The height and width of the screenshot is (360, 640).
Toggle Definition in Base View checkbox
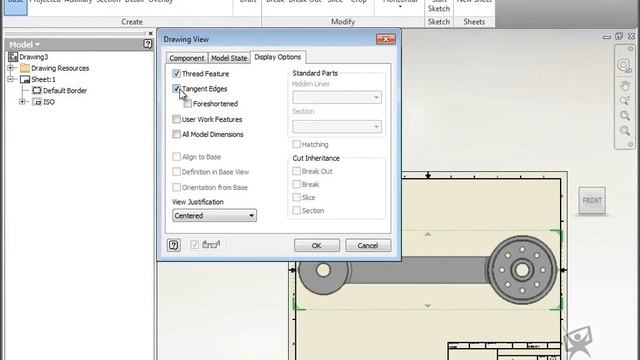(x=176, y=172)
